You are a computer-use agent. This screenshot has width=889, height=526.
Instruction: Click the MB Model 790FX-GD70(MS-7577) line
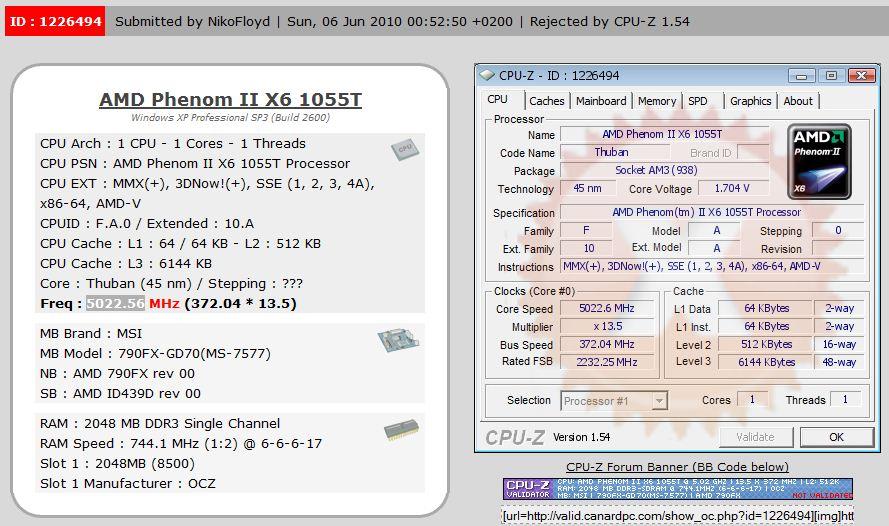155,354
